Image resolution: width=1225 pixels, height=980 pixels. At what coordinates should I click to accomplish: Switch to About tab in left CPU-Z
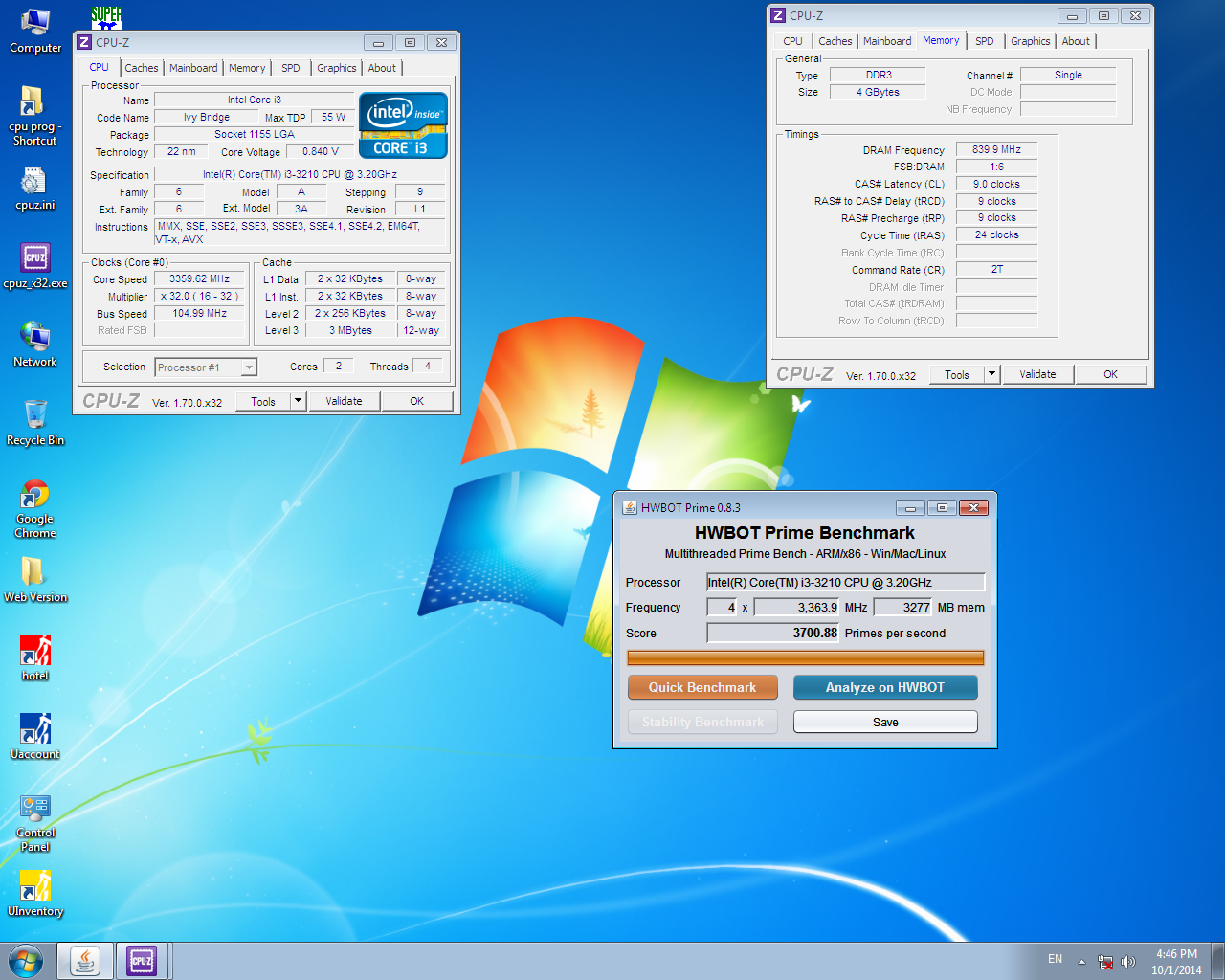382,68
